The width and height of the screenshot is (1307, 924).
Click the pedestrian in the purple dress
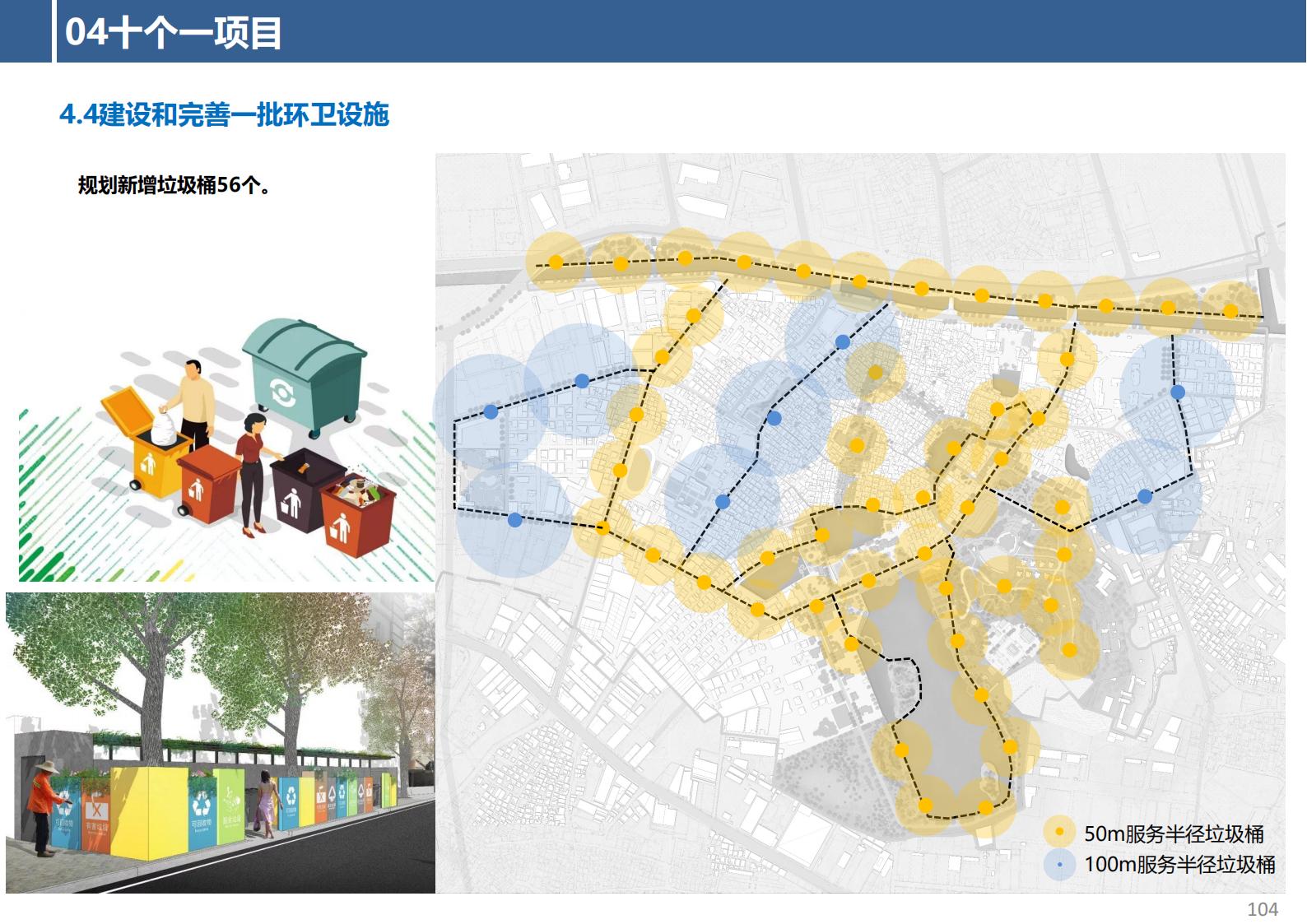pyautogui.click(x=266, y=806)
